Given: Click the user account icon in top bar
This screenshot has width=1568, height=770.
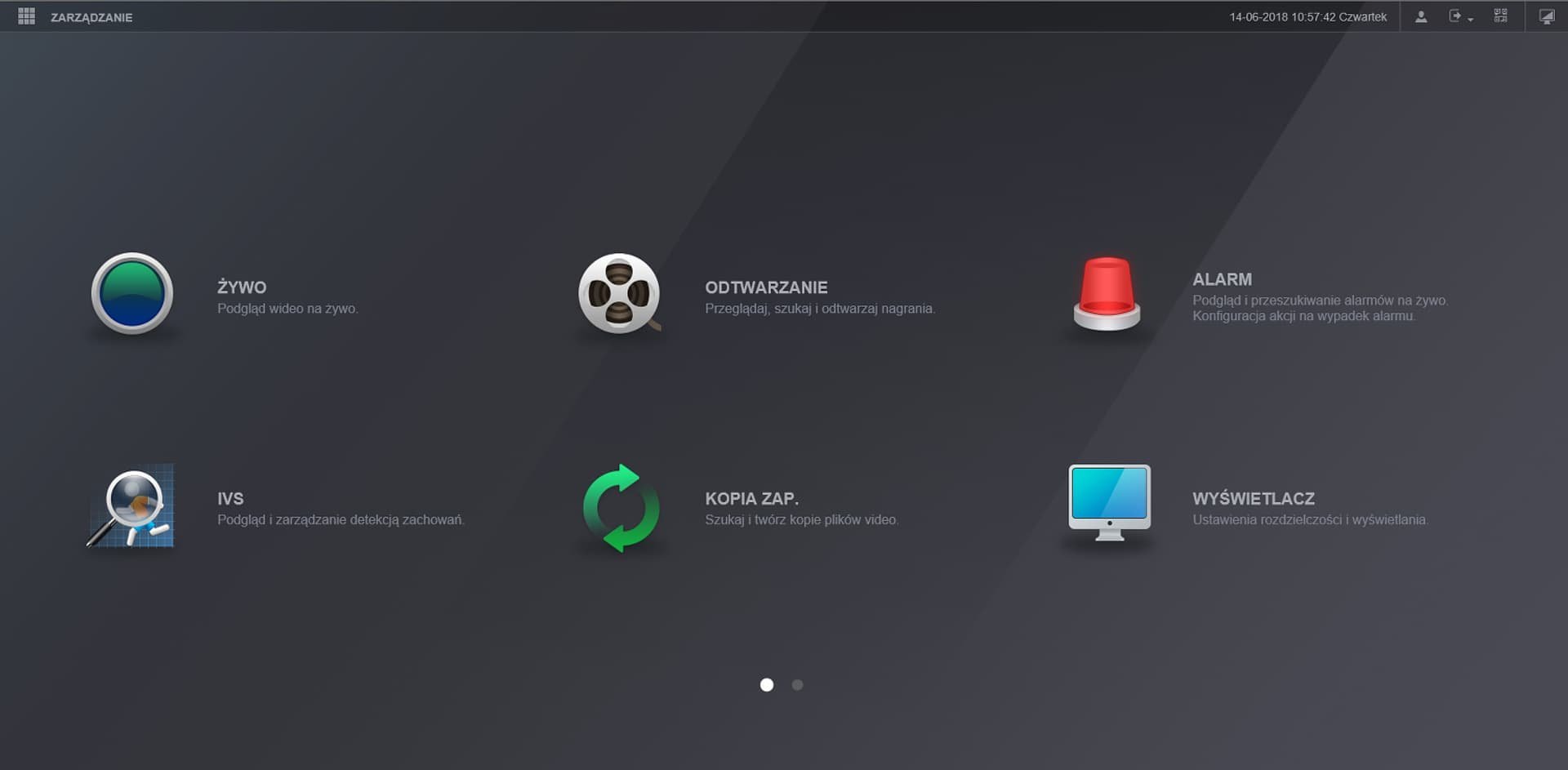Looking at the screenshot, I should click(x=1421, y=16).
